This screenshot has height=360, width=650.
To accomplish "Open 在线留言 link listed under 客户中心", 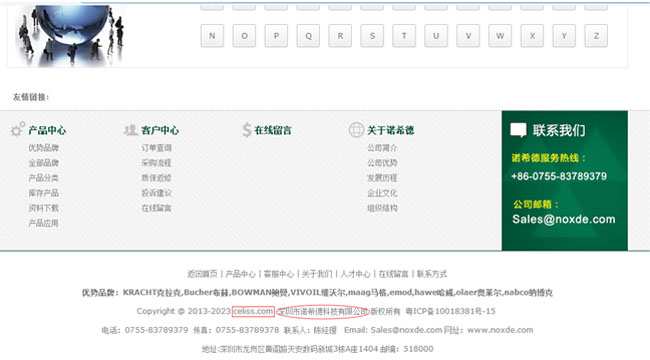I will pyautogui.click(x=156, y=208).
